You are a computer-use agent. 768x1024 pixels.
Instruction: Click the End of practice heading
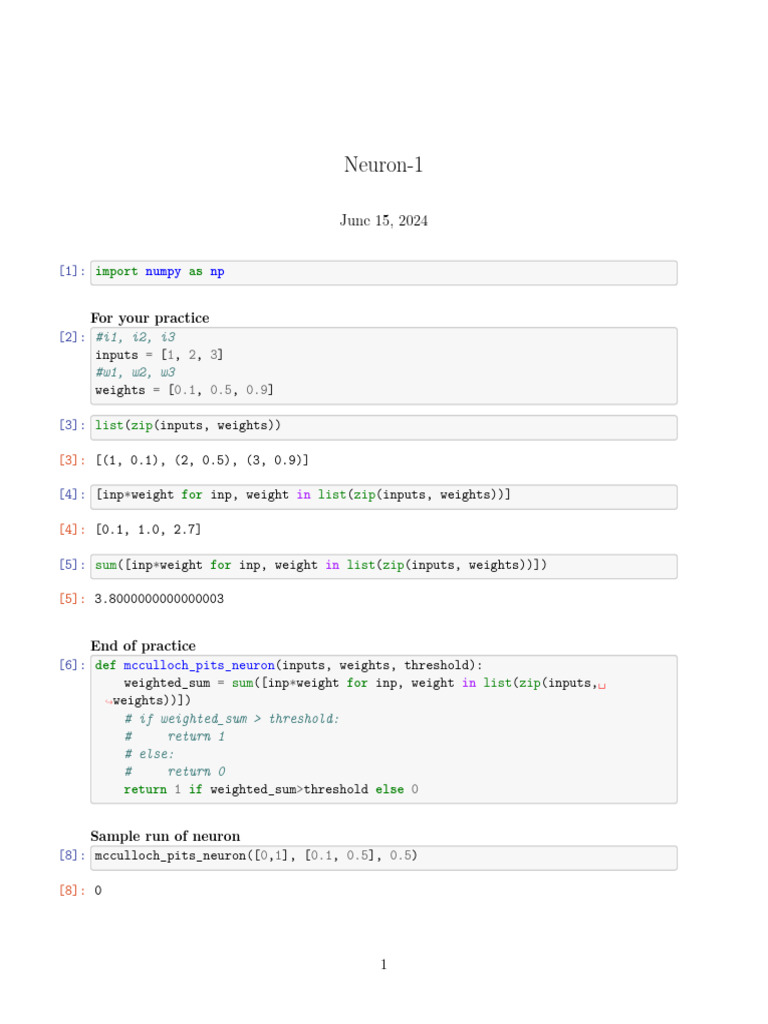pos(143,646)
